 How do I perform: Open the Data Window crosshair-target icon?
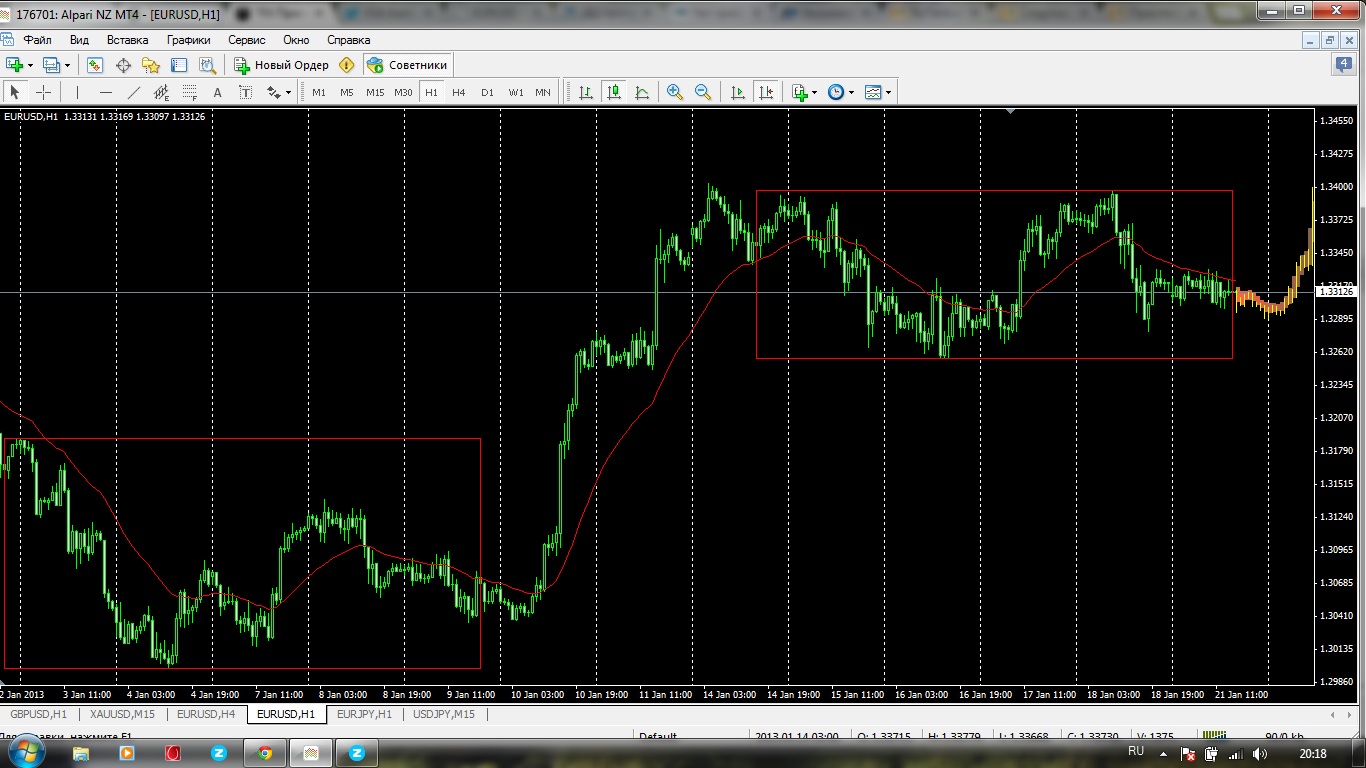tap(123, 65)
